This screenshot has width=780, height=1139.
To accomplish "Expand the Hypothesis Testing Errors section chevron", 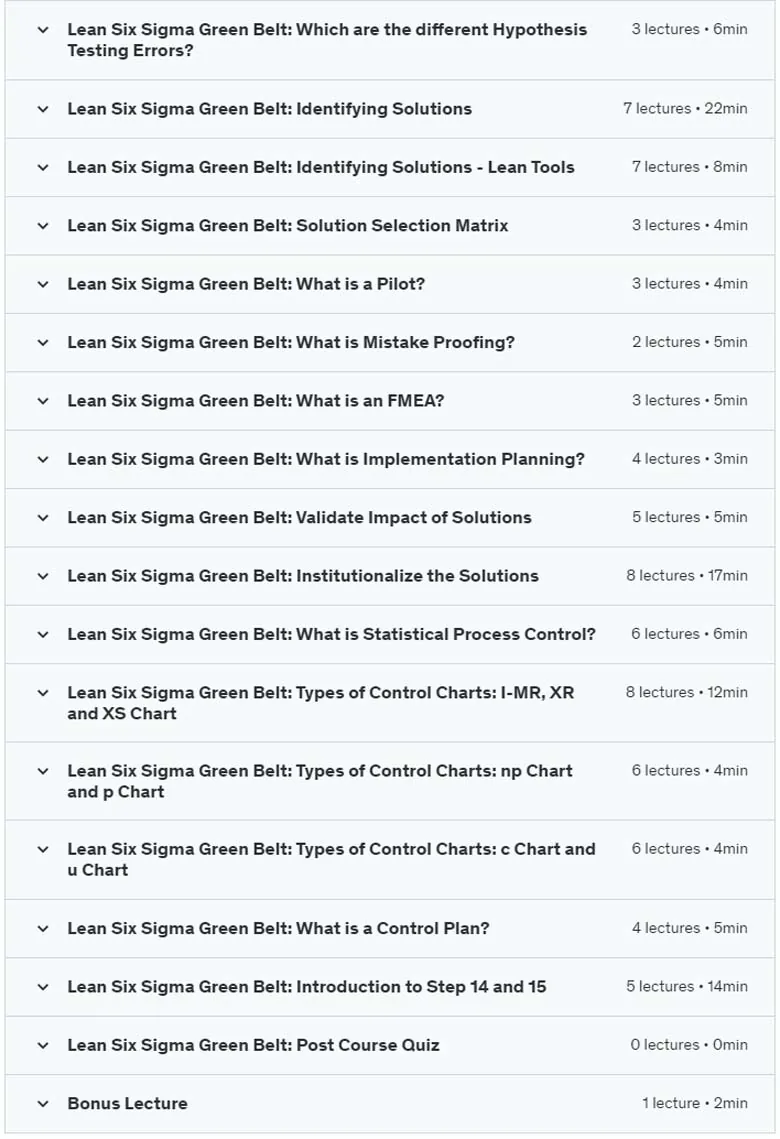I will pos(43,30).
